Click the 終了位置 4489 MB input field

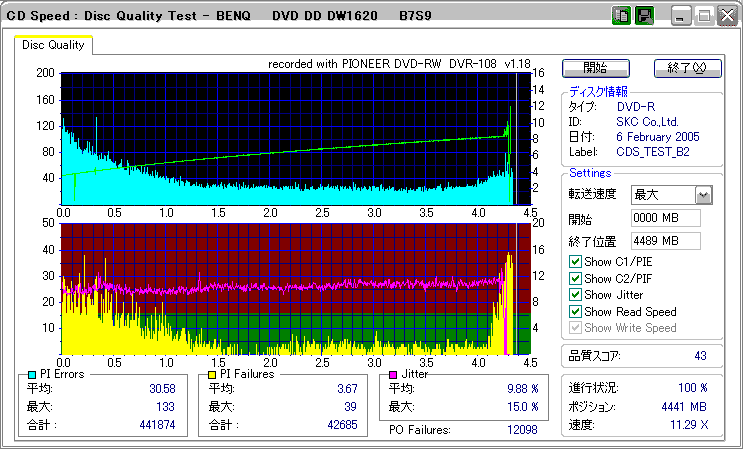pos(666,241)
